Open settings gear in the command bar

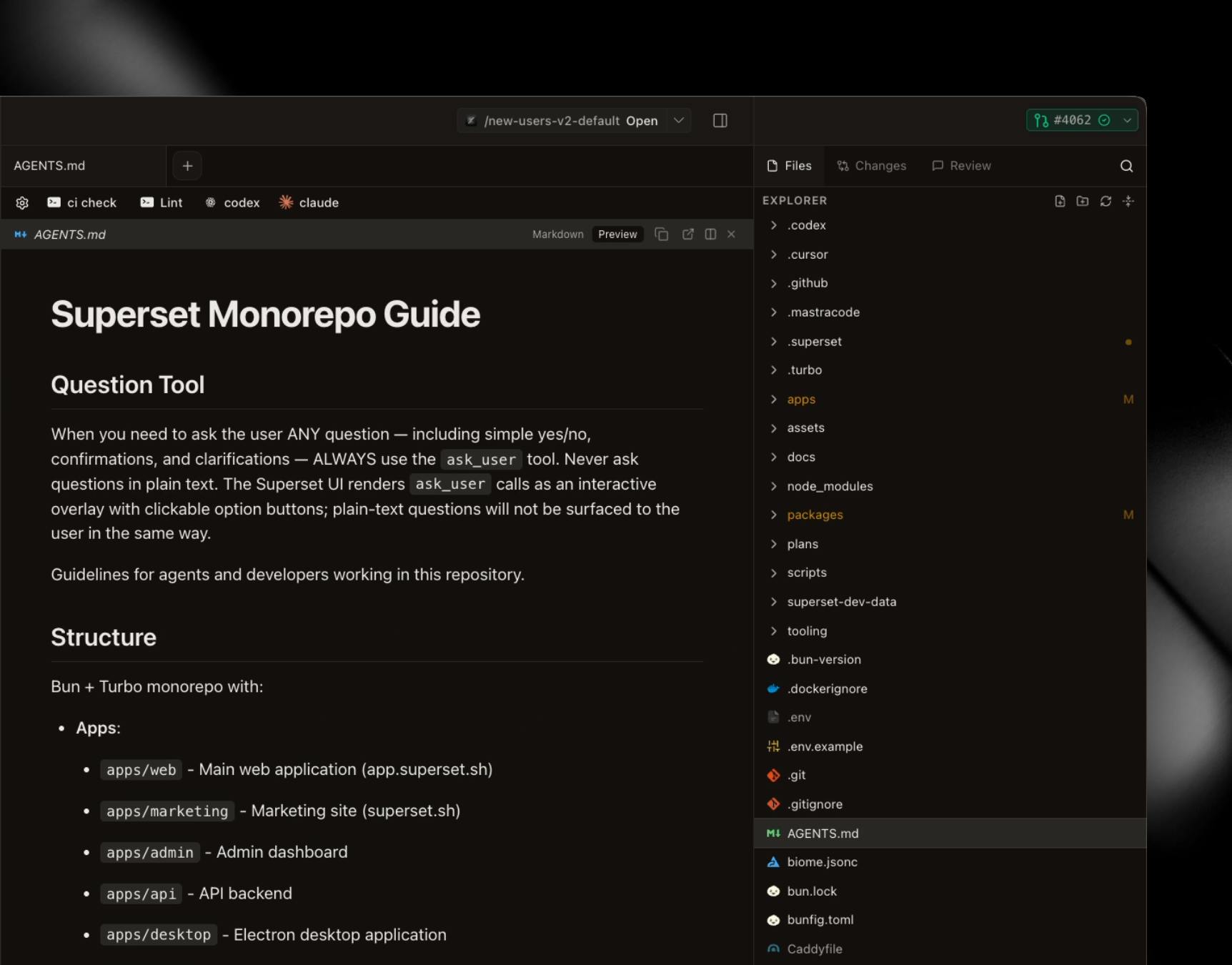tap(22, 203)
